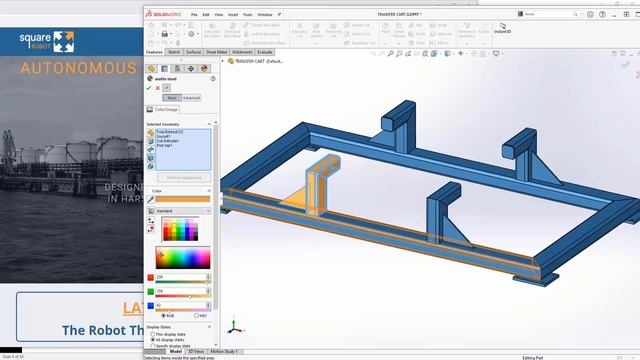Viewport: 640px width, 360px height.
Task: Click the remove swatch icon
Action: point(151,229)
